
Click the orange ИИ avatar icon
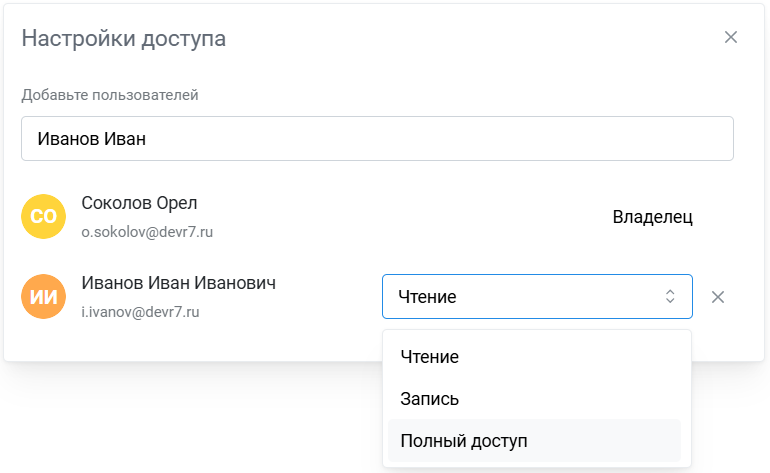43,297
